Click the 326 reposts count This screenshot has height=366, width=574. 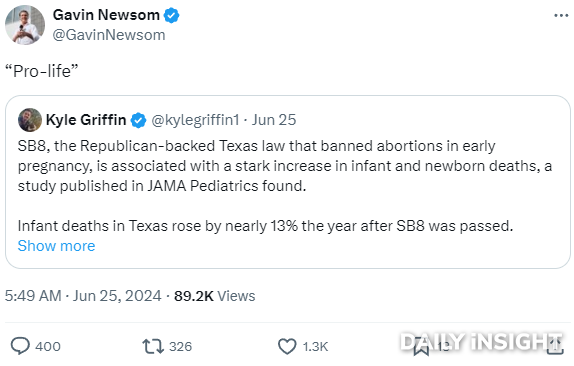click(x=180, y=346)
